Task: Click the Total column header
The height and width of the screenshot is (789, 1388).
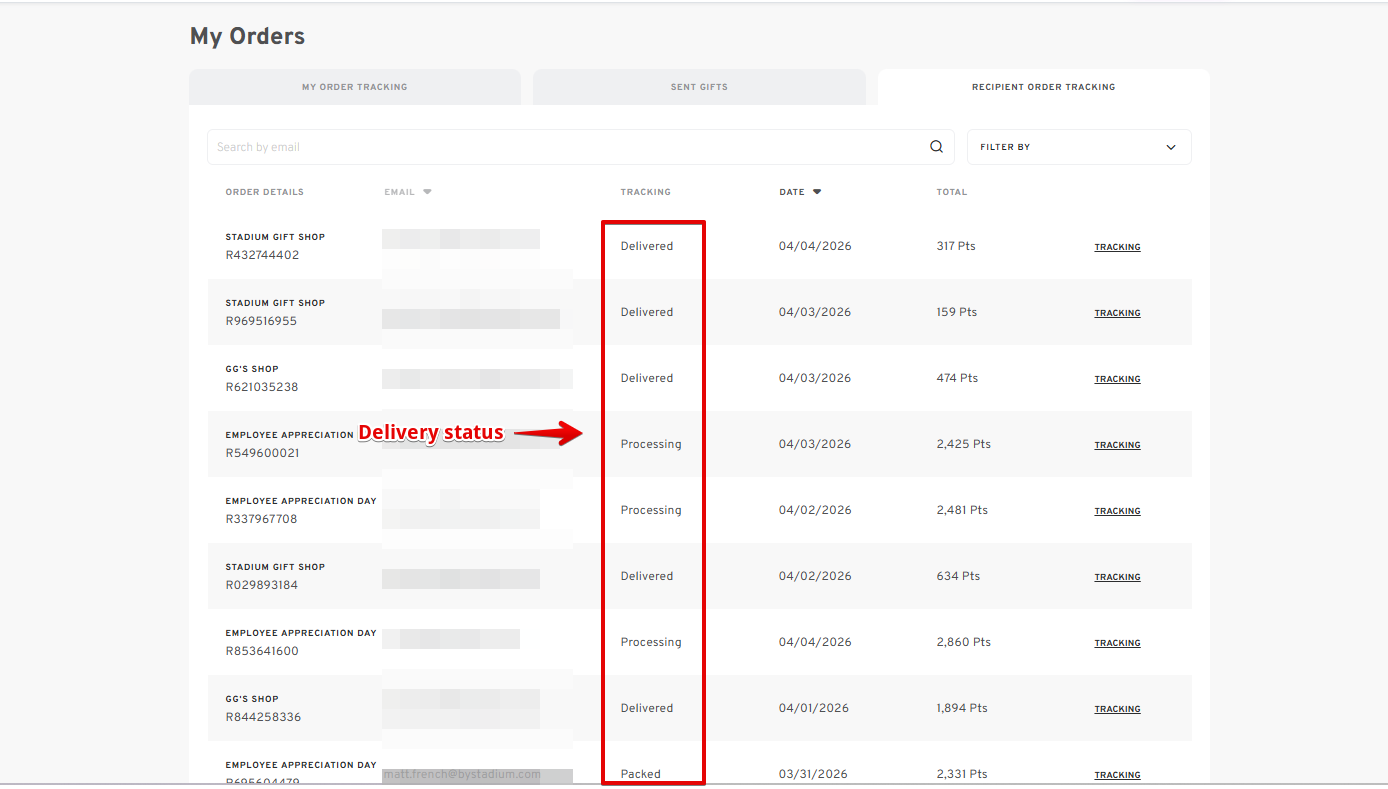Action: pos(951,192)
